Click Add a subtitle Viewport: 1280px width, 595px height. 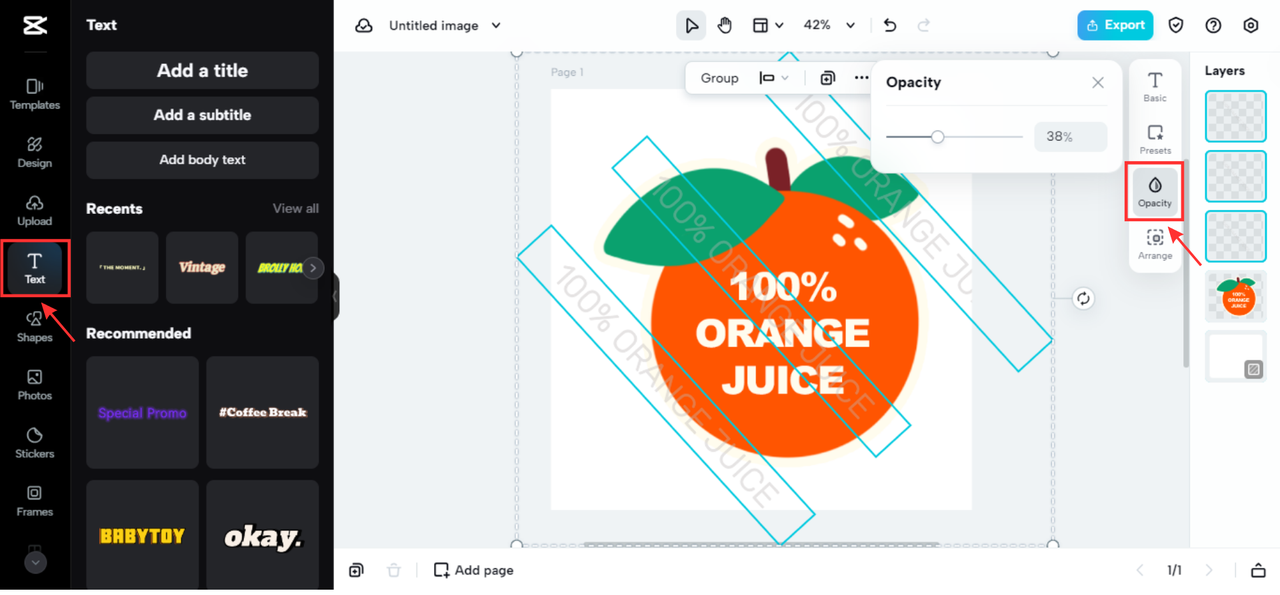point(202,115)
